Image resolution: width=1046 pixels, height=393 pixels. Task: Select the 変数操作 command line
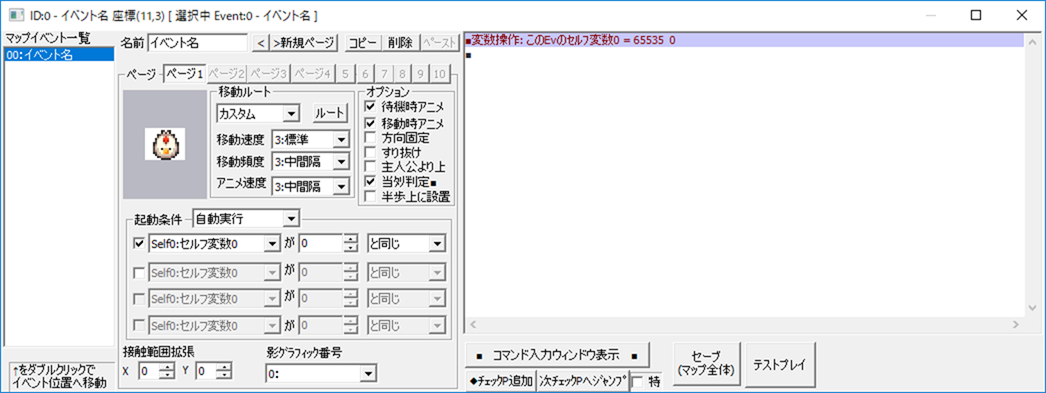(745, 40)
